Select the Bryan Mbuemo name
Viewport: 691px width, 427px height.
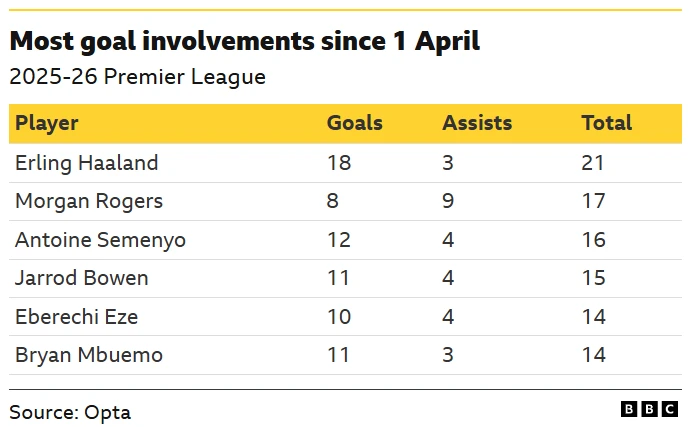click(89, 355)
